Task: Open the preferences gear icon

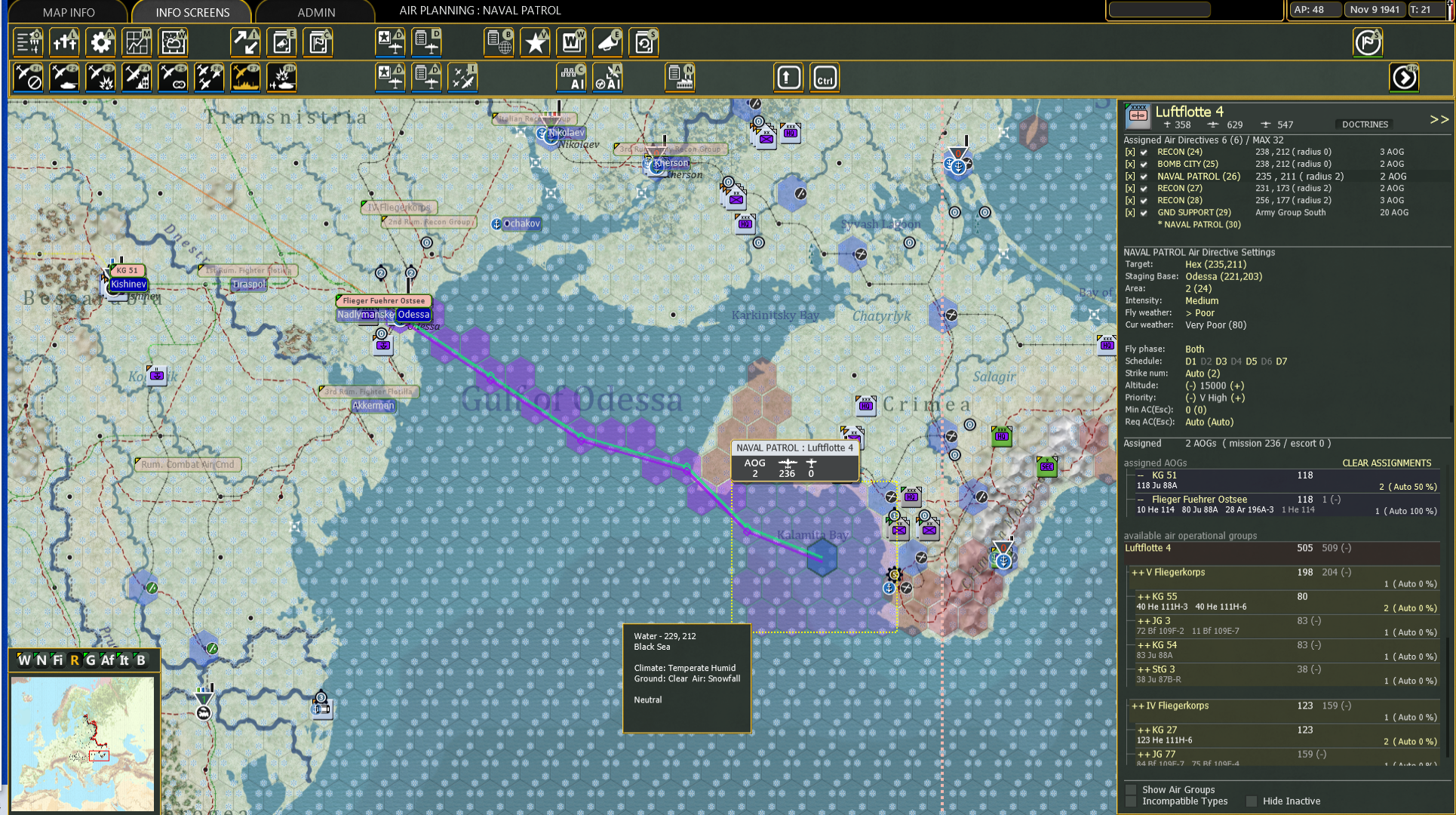Action: 100,43
